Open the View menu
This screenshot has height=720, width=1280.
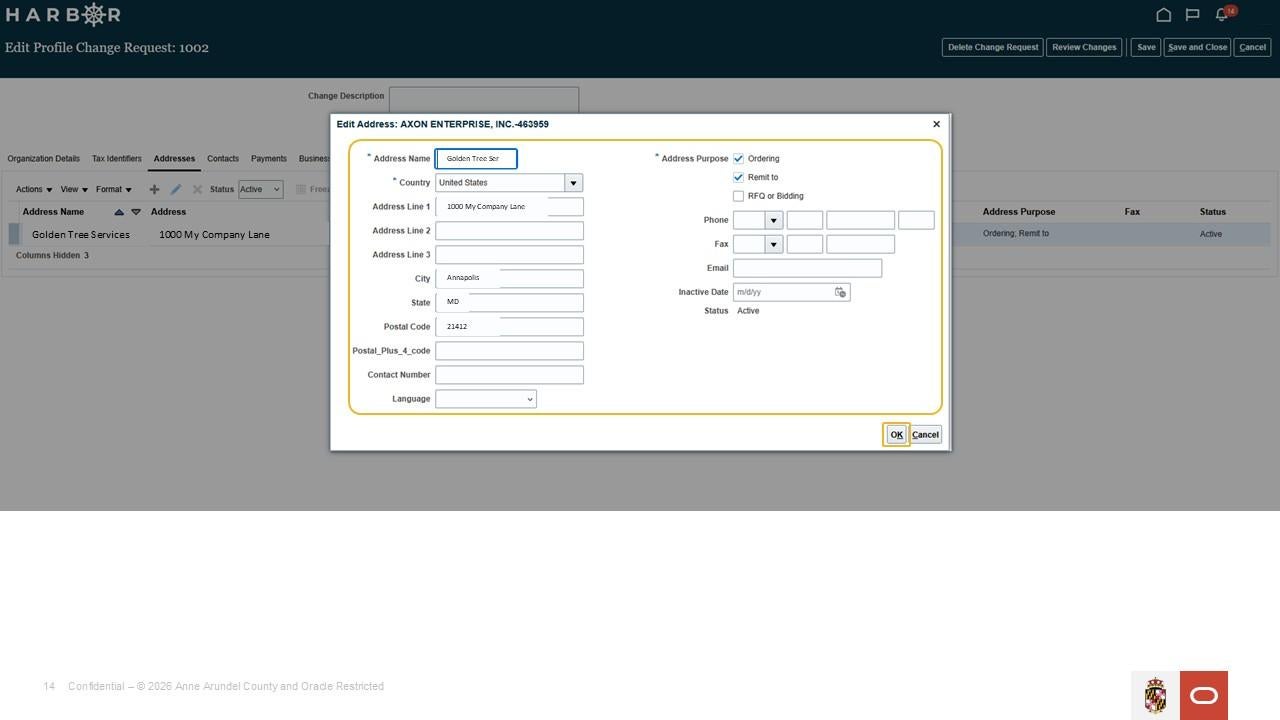(74, 189)
